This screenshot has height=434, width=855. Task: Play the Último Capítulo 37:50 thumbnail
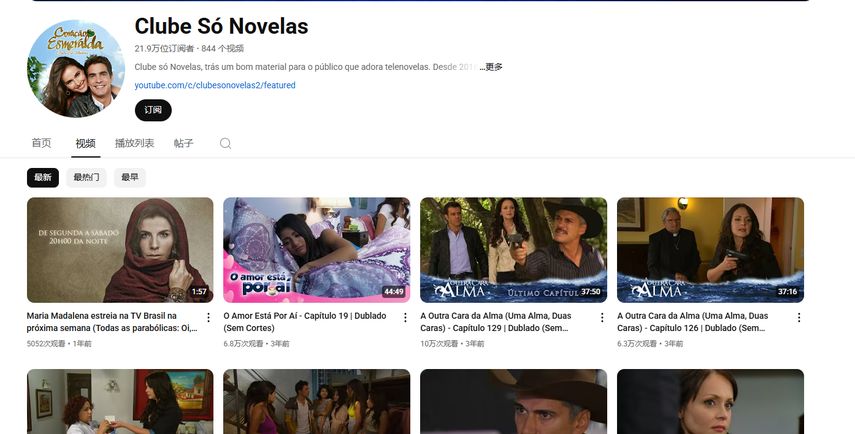coord(514,250)
